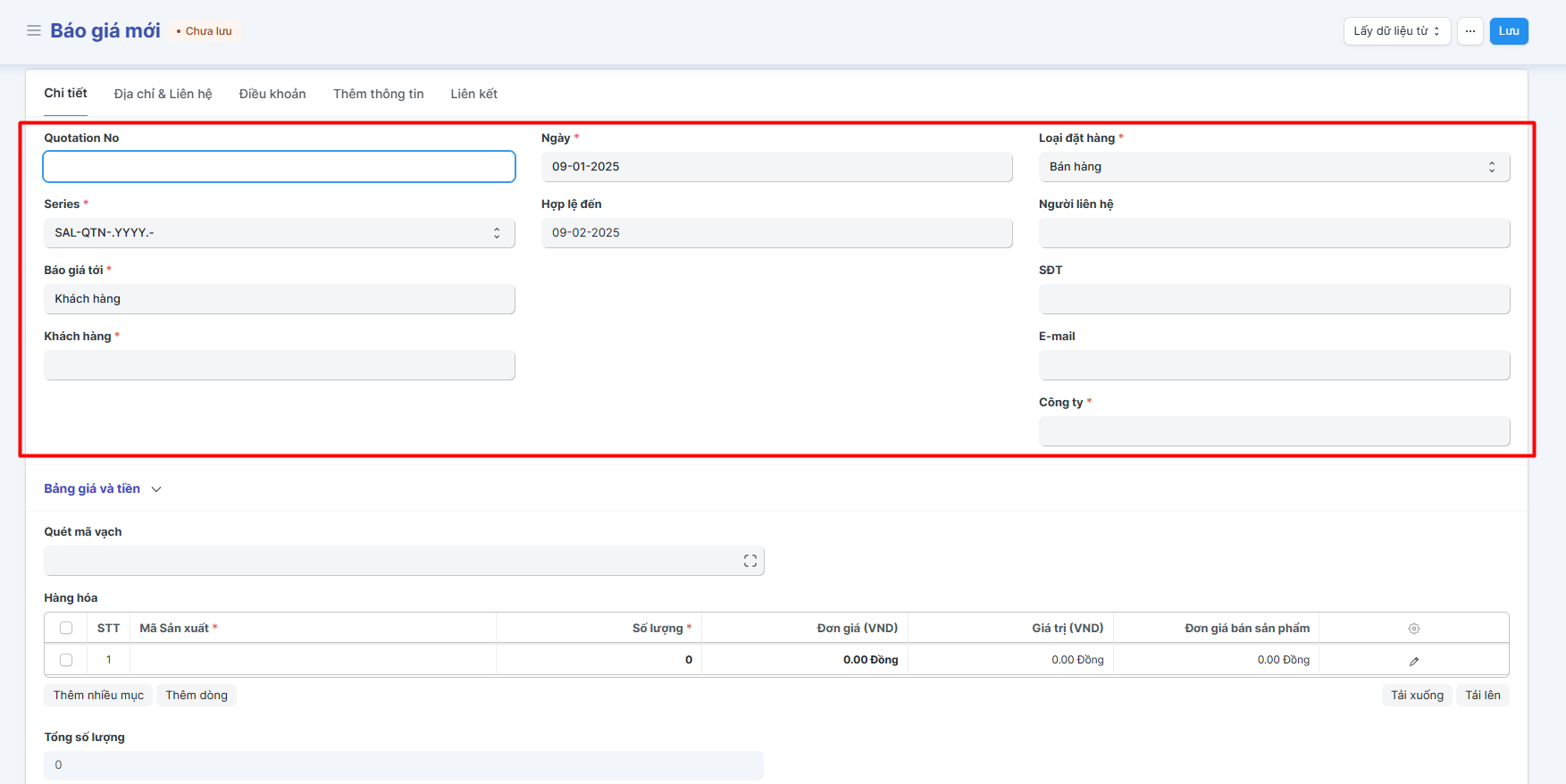The image size is (1566, 784).
Task: Open the three-dots more options menu
Action: point(1470,31)
